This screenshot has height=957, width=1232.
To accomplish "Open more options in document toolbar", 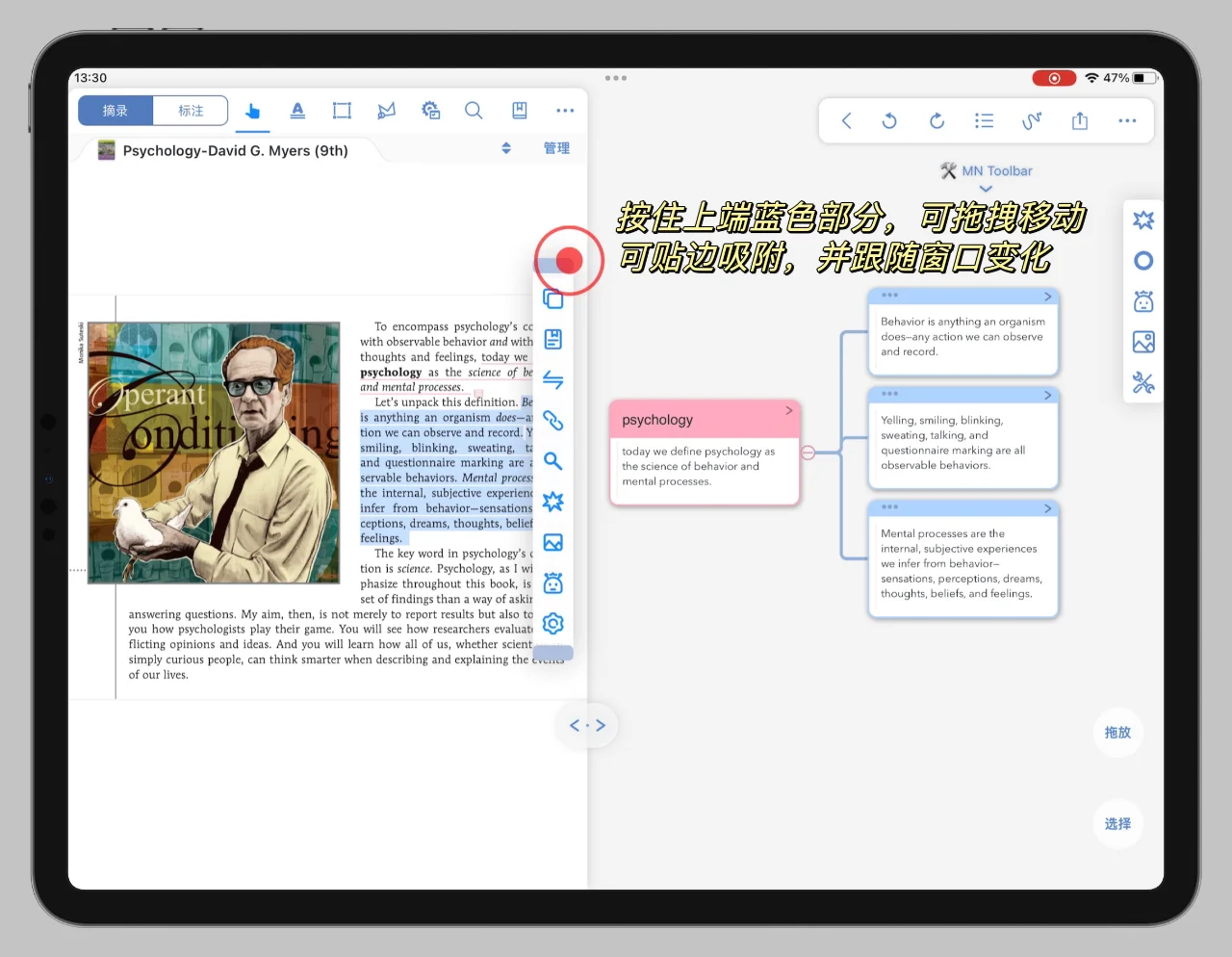I will (x=565, y=111).
